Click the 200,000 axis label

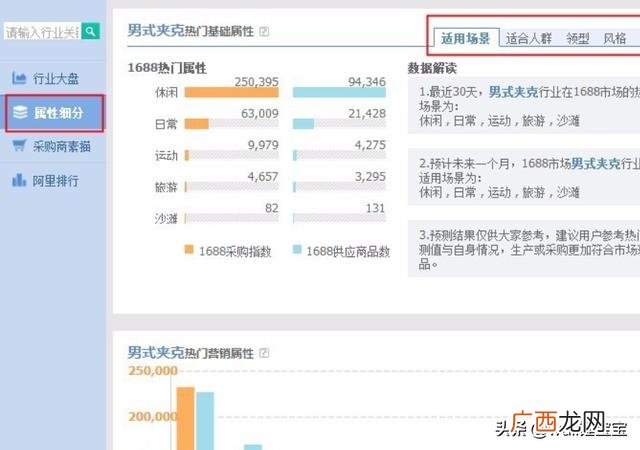(x=153, y=417)
